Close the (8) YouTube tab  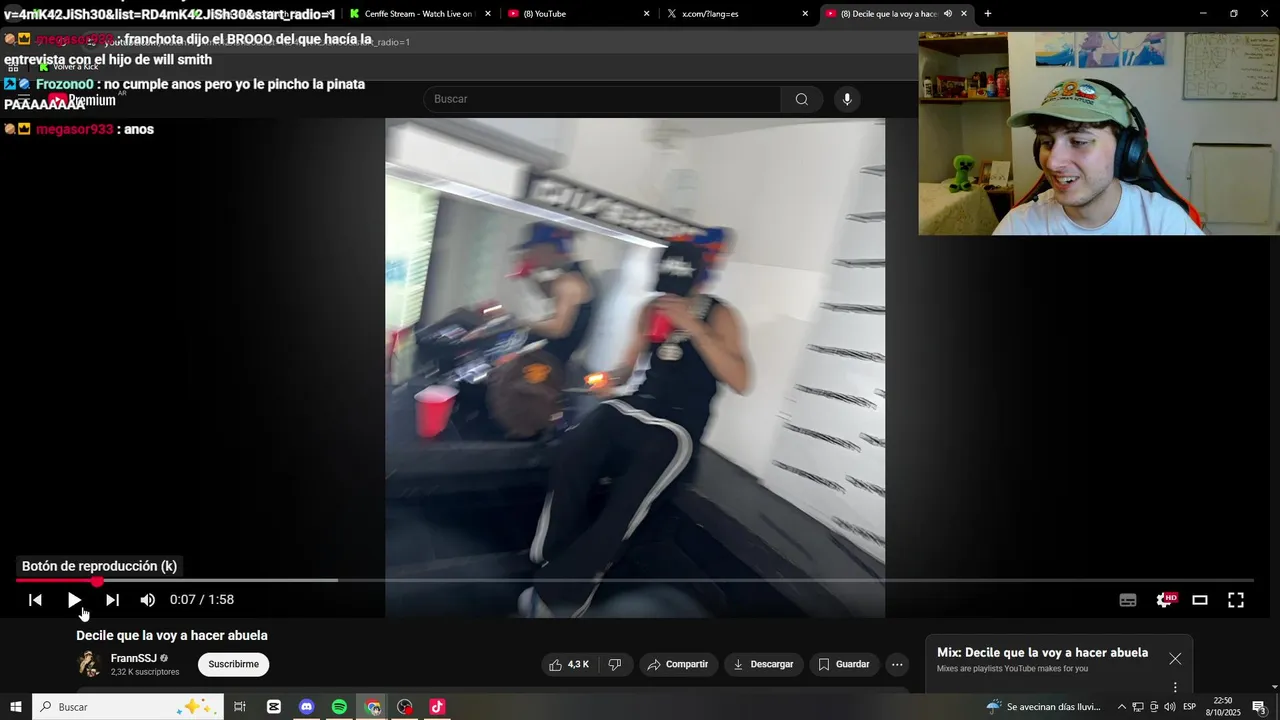tap(646, 14)
